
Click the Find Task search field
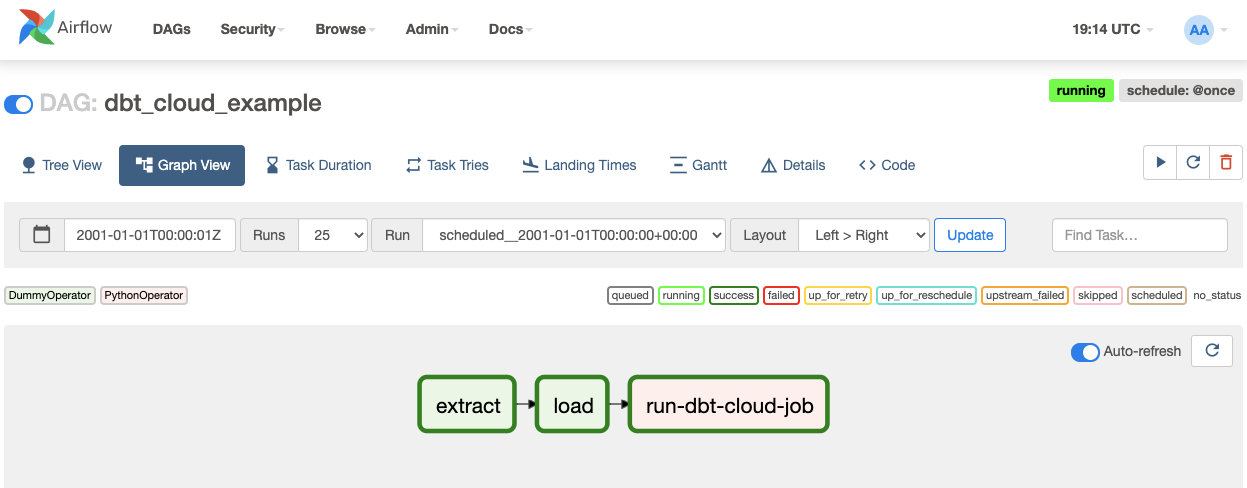(x=1139, y=235)
